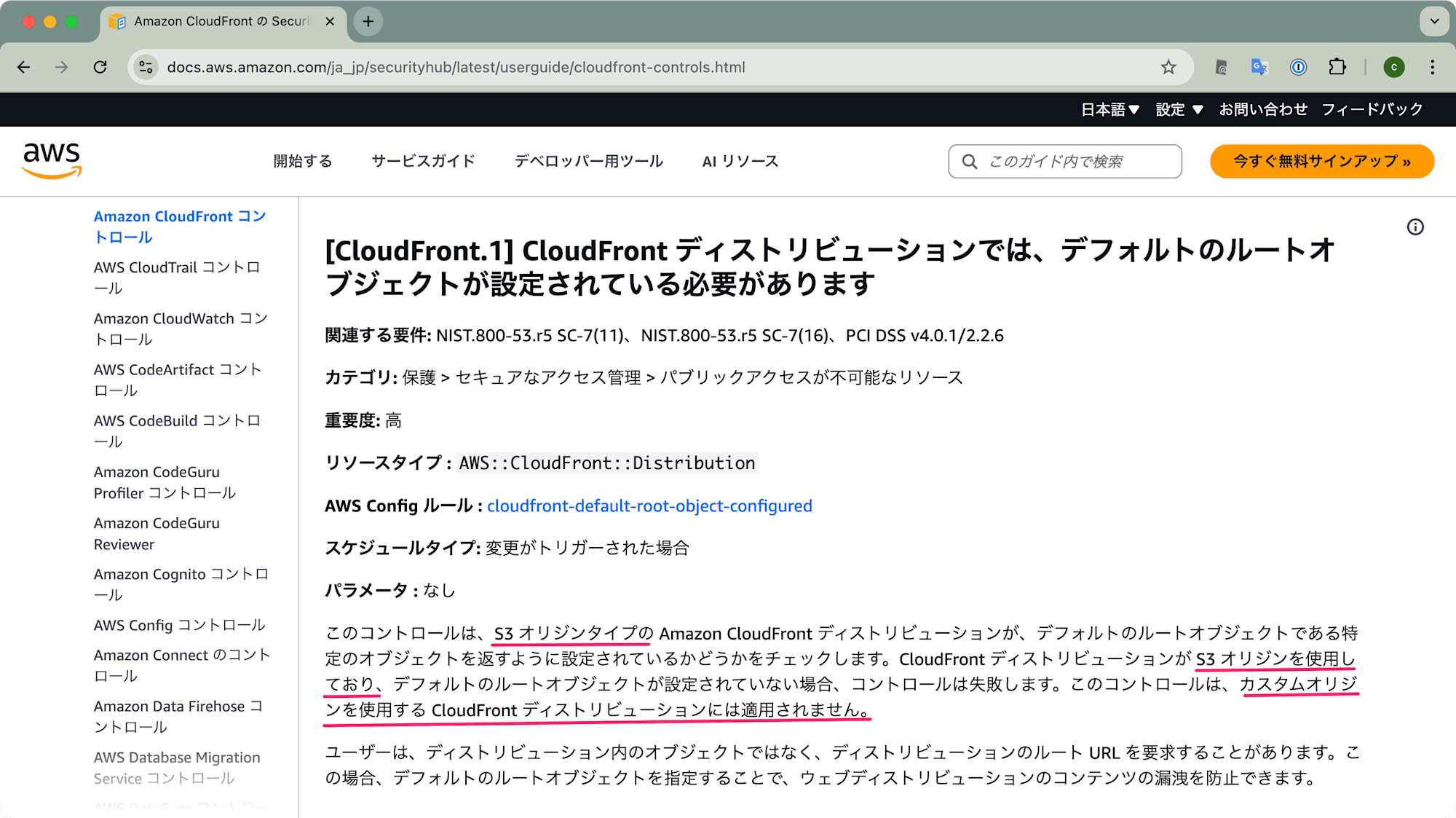This screenshot has width=1456, height=818.
Task: Open Amazon CodeGuru Profiler コントロール in sidebar
Action: coord(165,482)
